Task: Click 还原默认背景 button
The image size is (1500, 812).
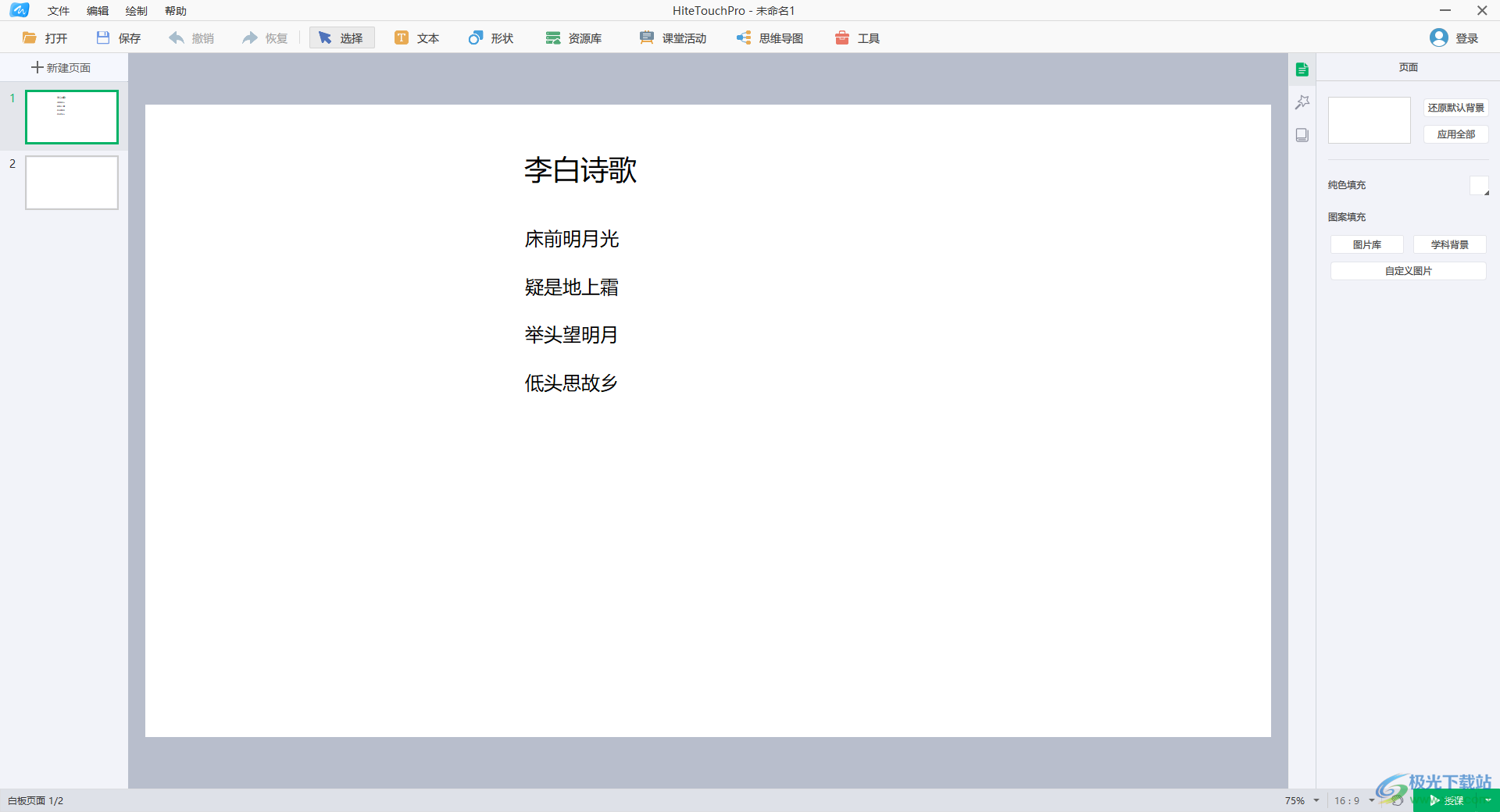Action: (1456, 108)
